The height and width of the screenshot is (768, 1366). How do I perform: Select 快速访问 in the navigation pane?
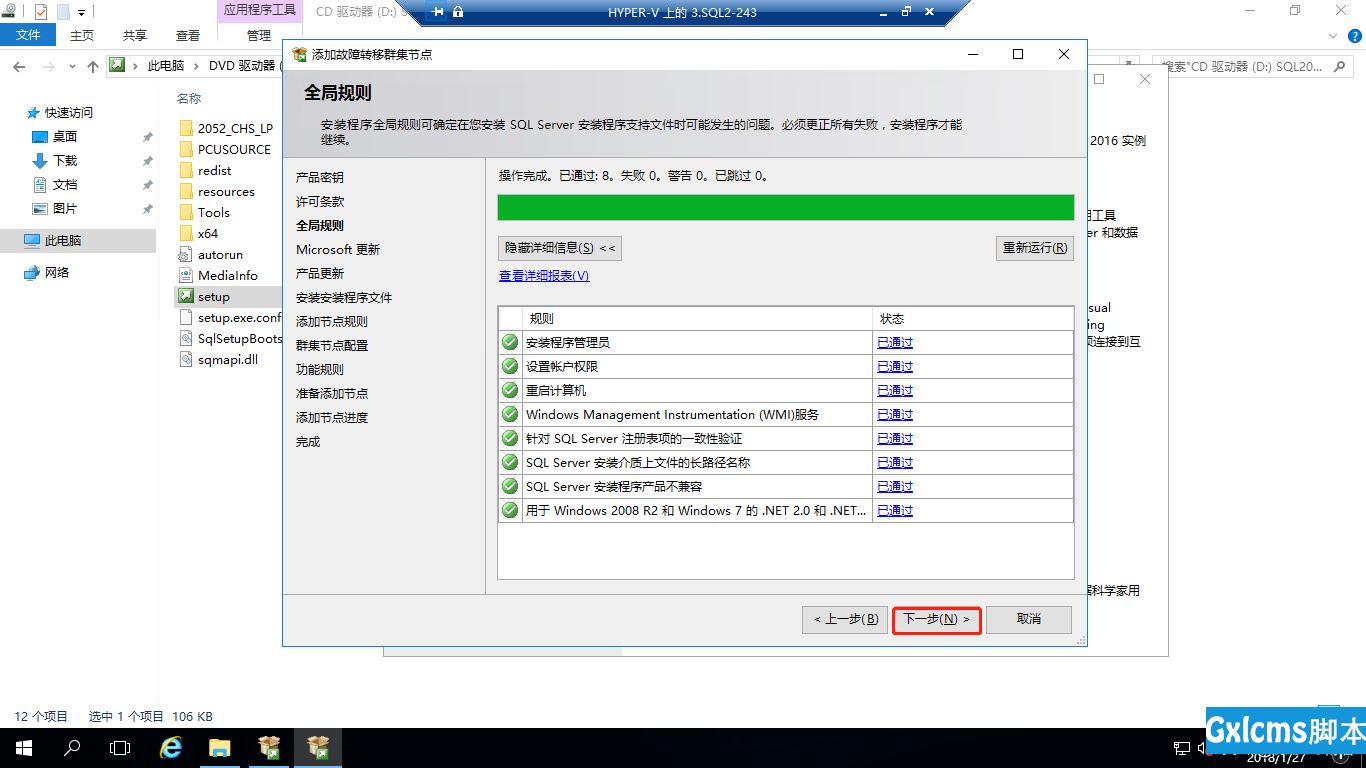point(68,113)
